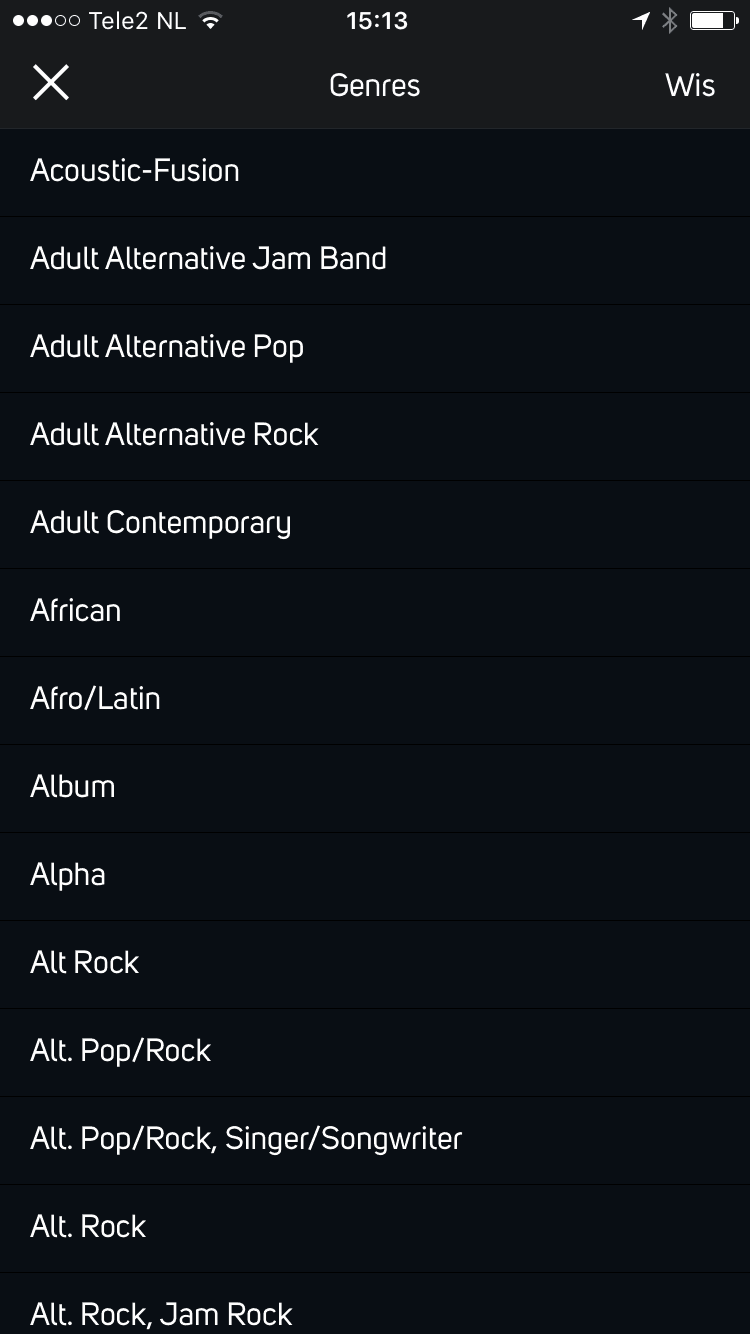750x1334 pixels.
Task: Tap the Bluetooth icon in status bar
Action: pyautogui.click(x=670, y=21)
